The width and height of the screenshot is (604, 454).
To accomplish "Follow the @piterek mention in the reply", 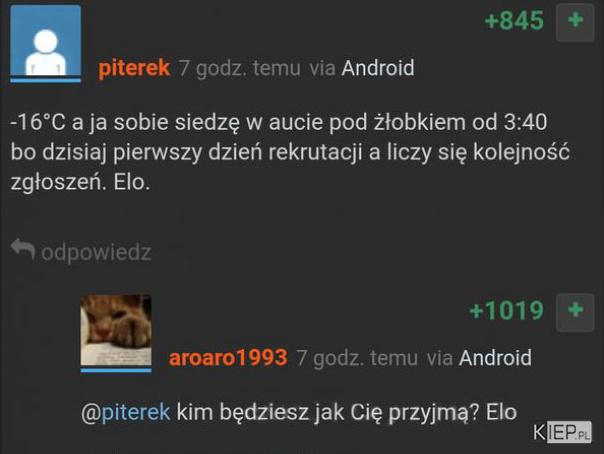I will tap(126, 412).
